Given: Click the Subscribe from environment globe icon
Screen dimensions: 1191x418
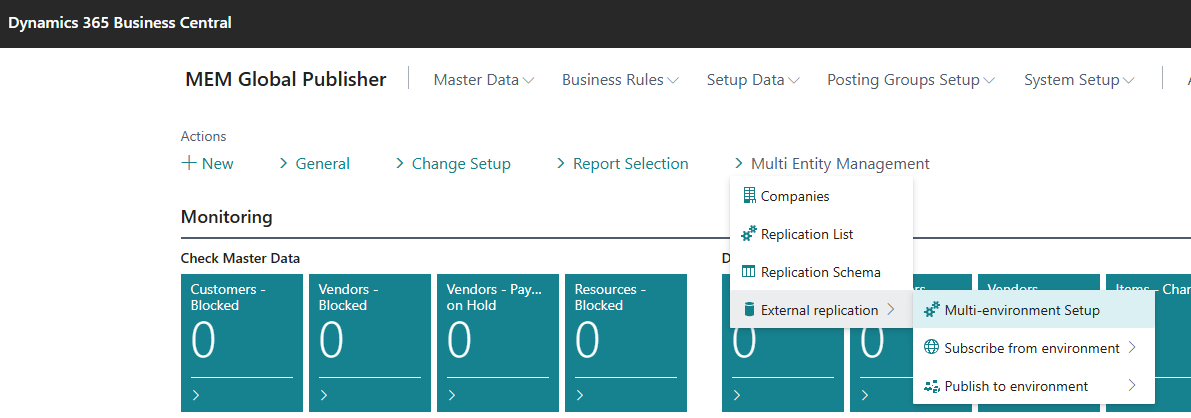Looking at the screenshot, I should coord(932,348).
